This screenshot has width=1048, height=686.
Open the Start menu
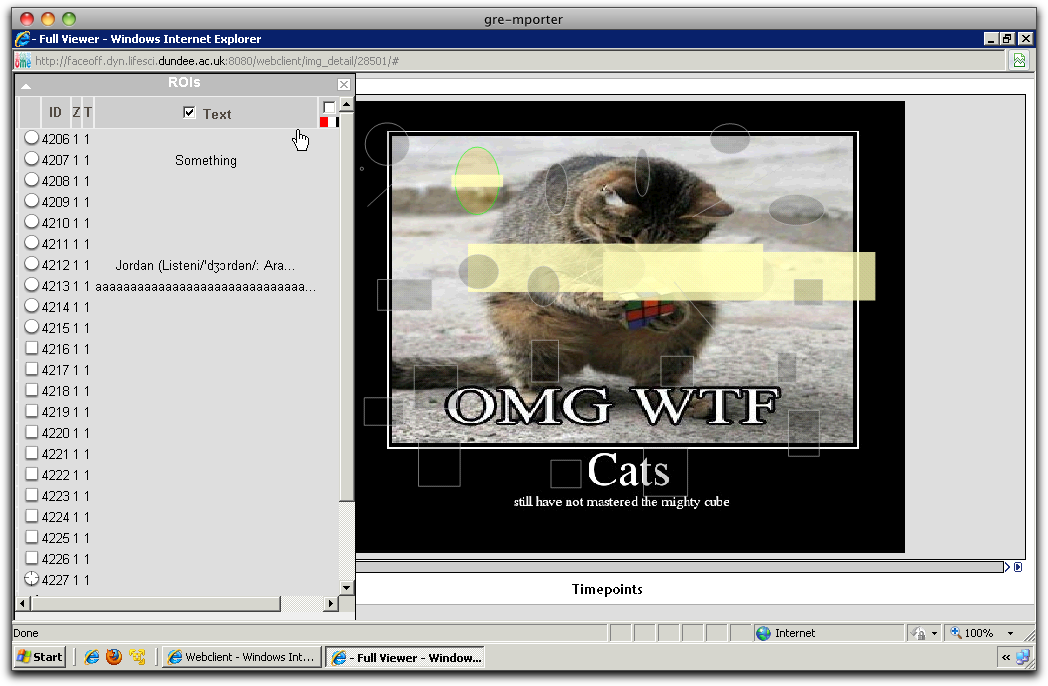(39, 657)
